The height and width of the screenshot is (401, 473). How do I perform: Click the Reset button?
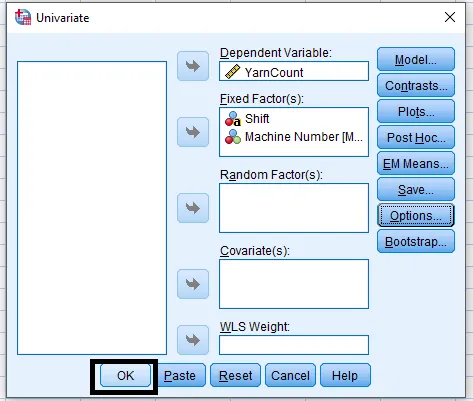[x=235, y=375]
